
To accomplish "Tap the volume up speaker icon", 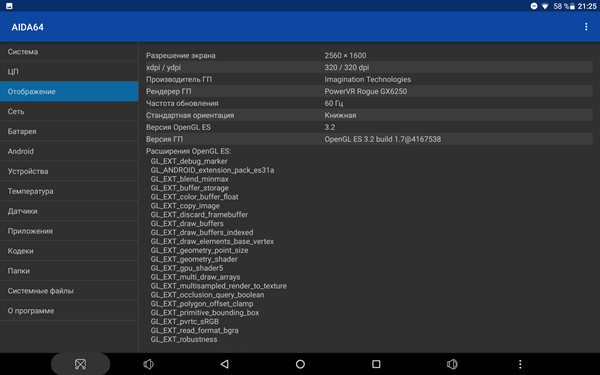I will pos(452,364).
